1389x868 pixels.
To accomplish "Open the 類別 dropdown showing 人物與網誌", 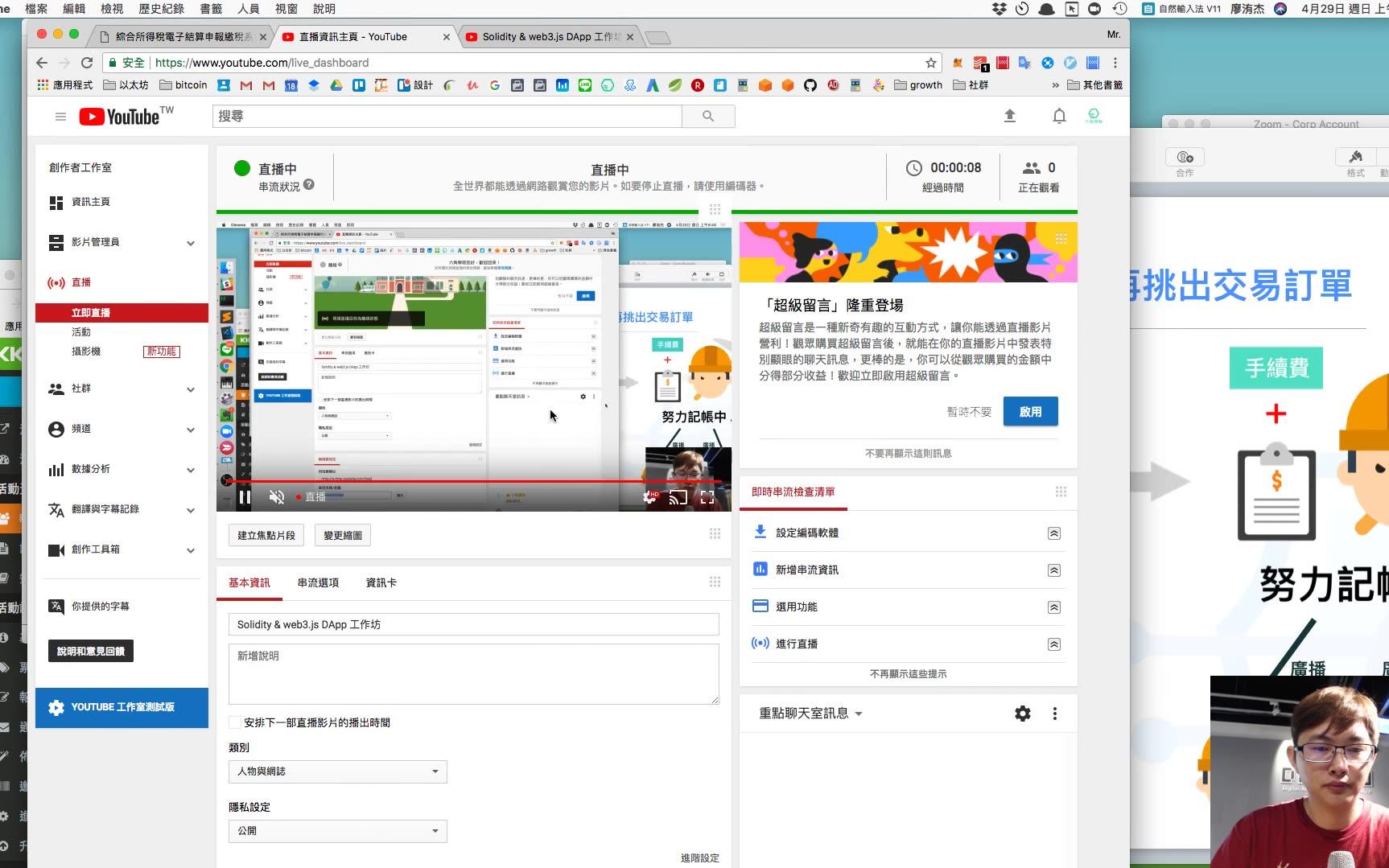I will [x=337, y=771].
